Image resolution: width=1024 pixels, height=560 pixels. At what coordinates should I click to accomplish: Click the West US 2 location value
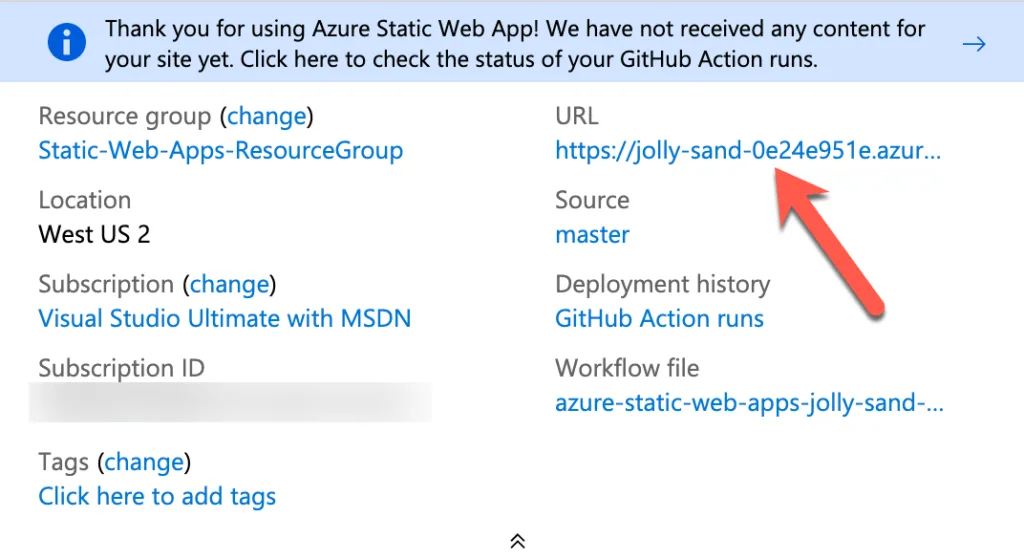coord(94,235)
